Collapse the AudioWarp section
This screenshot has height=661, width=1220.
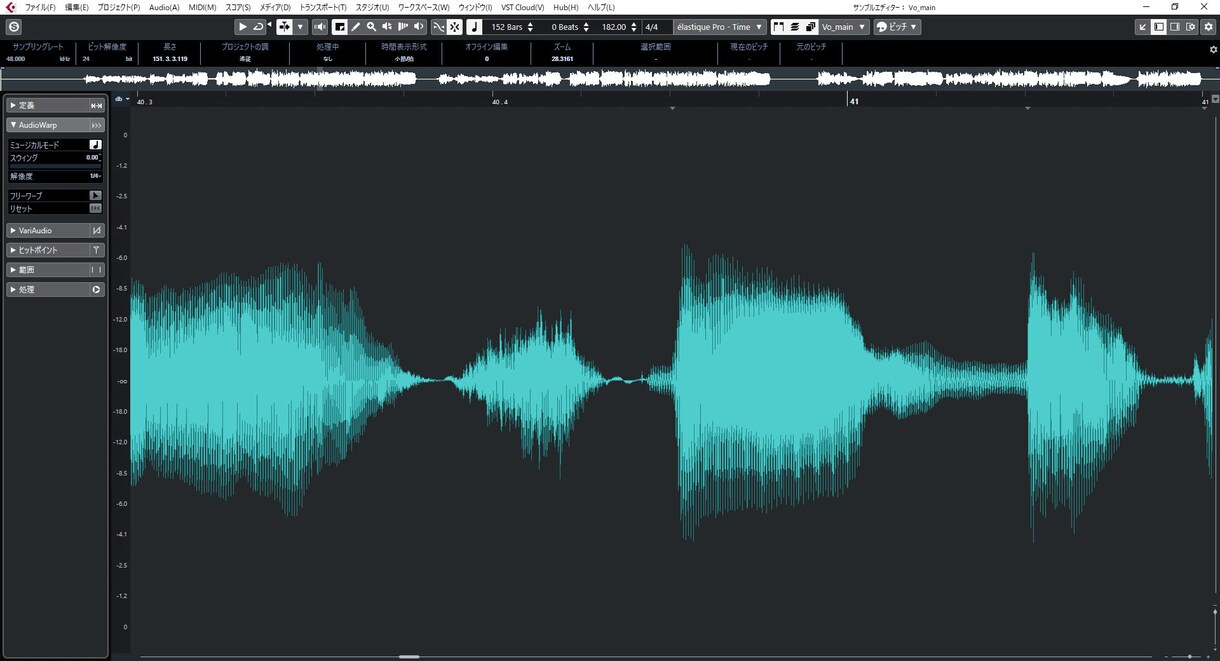click(55, 125)
